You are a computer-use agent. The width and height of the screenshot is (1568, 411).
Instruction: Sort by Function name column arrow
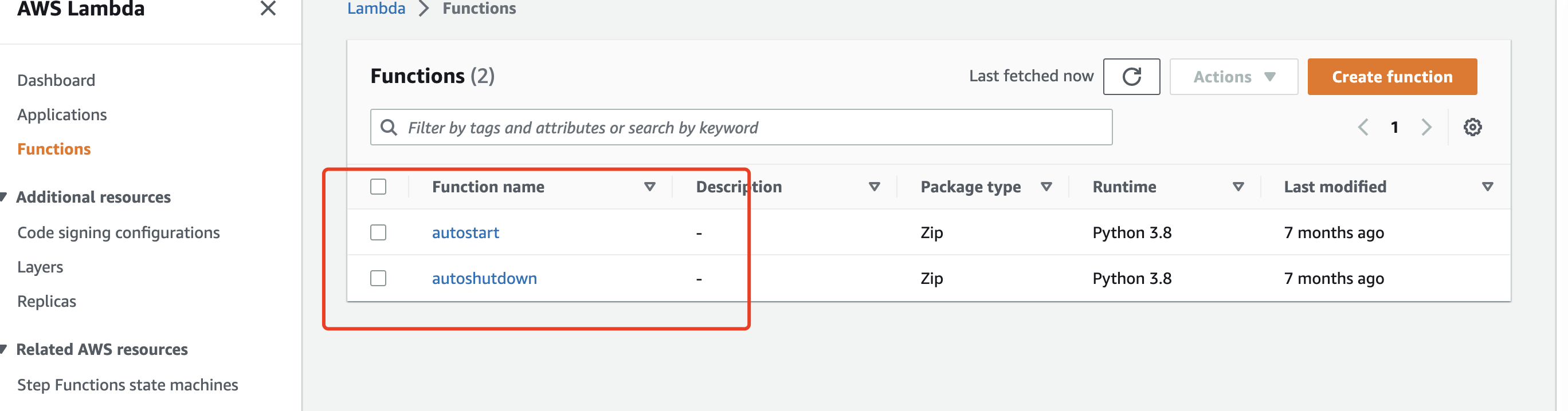[x=649, y=187]
